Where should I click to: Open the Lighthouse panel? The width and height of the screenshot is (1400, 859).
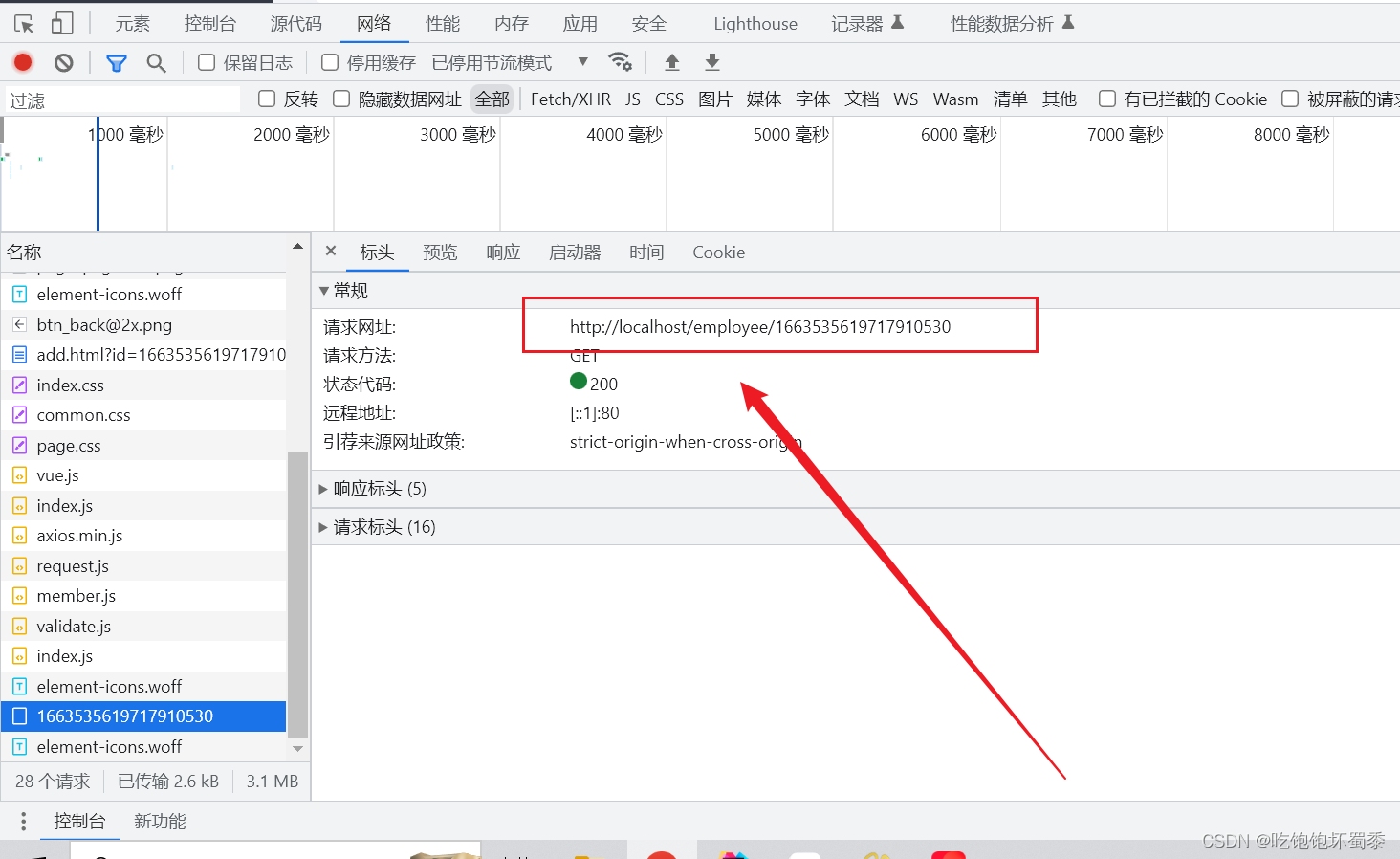pos(755,23)
